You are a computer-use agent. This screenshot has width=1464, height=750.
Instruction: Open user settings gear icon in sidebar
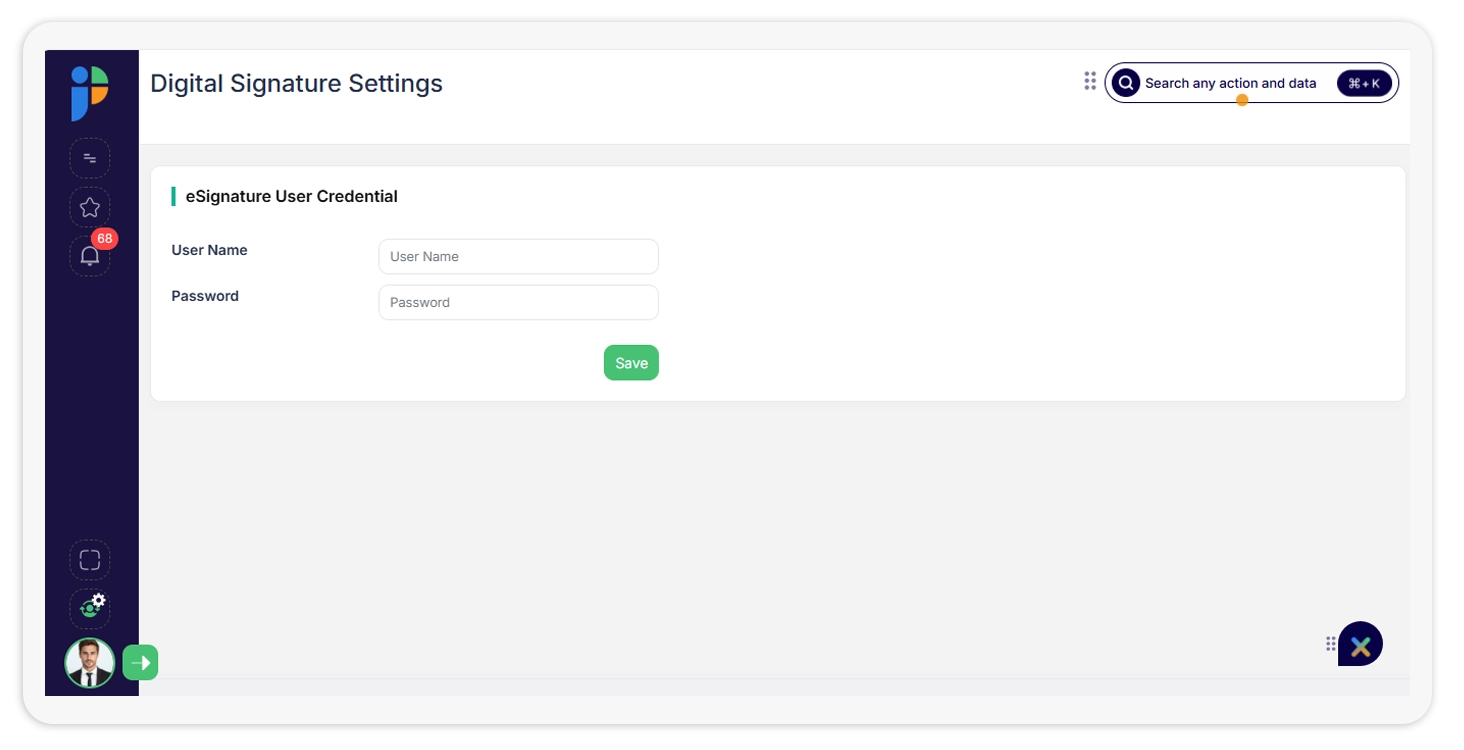[90, 608]
